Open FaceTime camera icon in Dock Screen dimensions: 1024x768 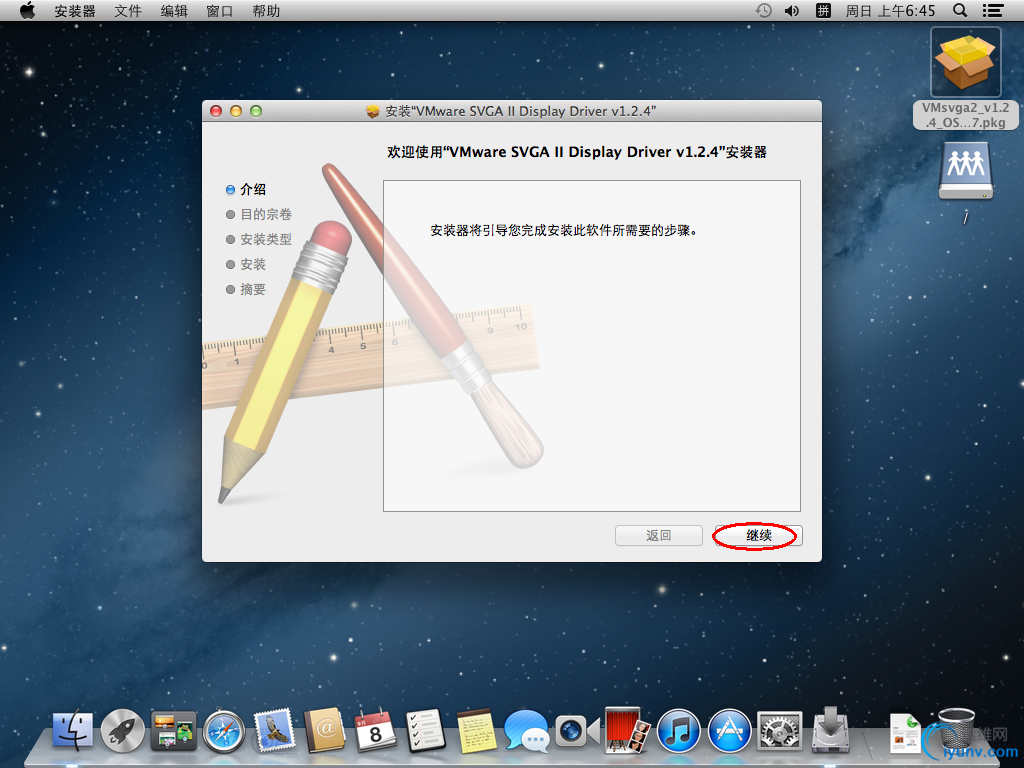pos(577,731)
